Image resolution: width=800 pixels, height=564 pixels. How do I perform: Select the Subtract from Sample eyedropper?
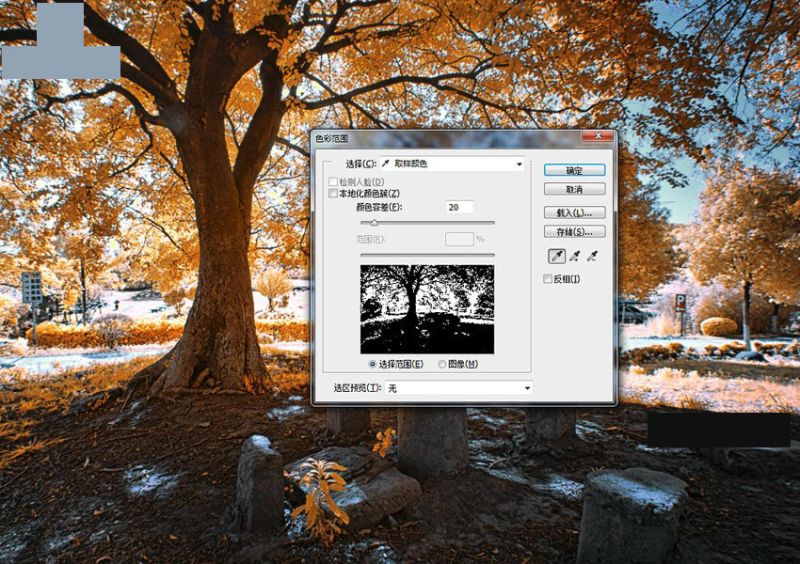coord(593,257)
